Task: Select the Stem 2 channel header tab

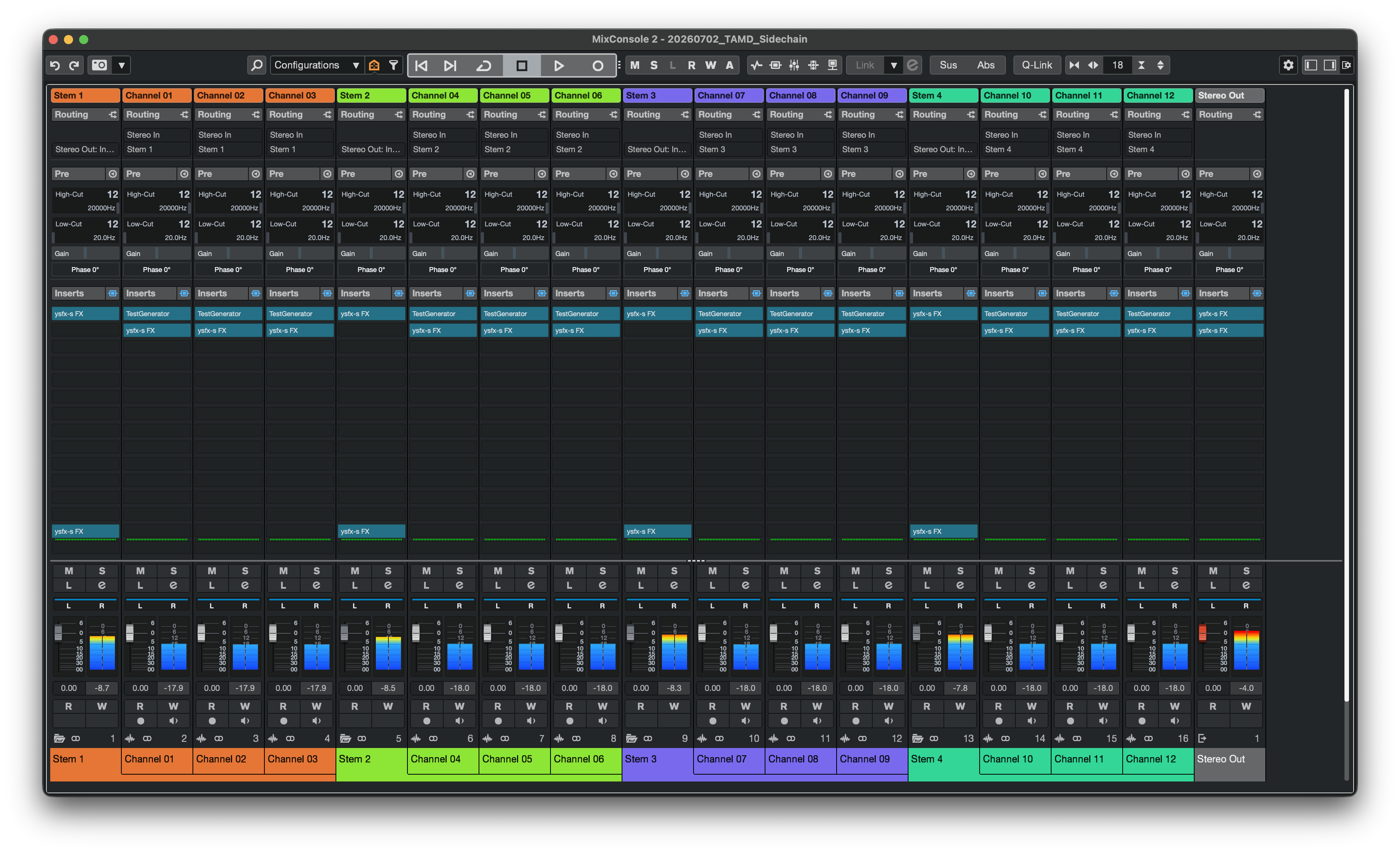Action: tap(372, 95)
